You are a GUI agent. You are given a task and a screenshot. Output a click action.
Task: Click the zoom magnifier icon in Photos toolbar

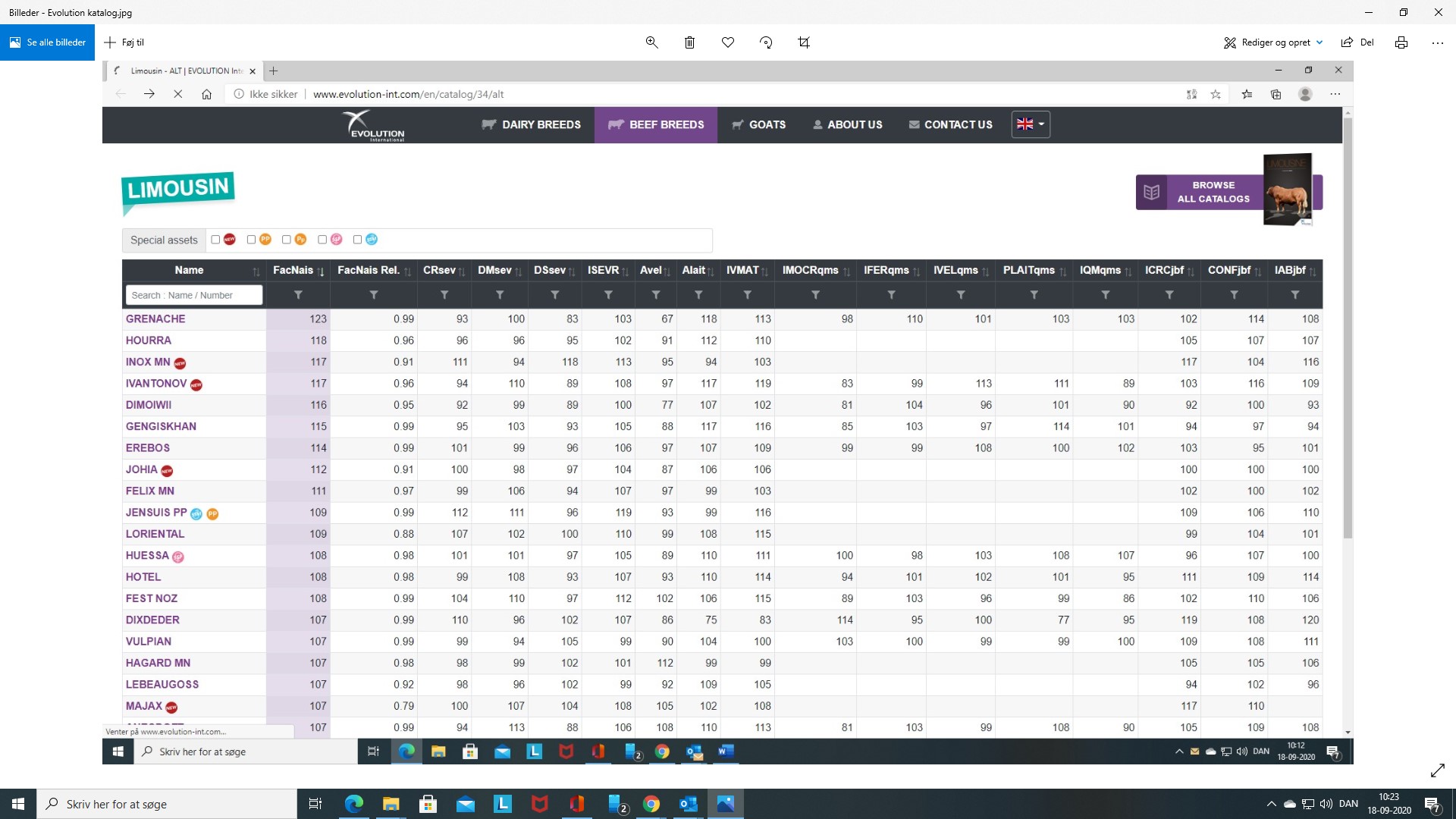[651, 42]
